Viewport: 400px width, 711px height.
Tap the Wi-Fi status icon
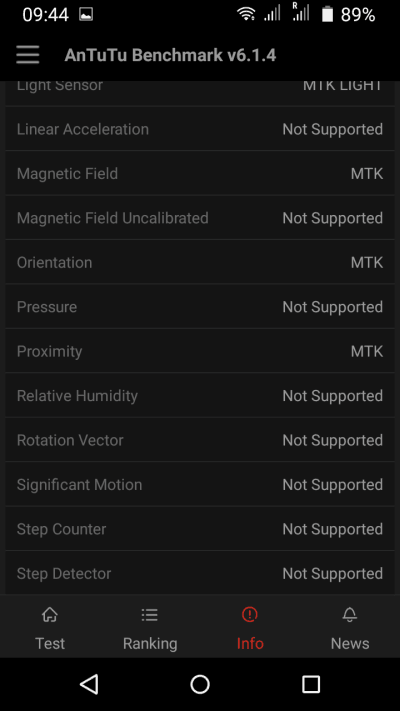click(x=246, y=15)
